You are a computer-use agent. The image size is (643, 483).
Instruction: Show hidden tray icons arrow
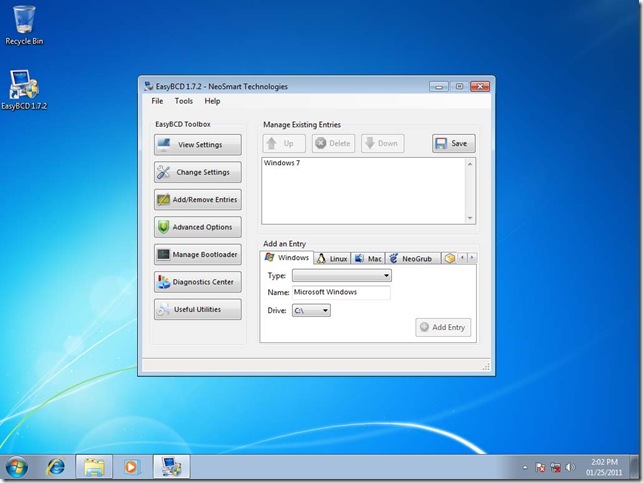tap(525, 467)
